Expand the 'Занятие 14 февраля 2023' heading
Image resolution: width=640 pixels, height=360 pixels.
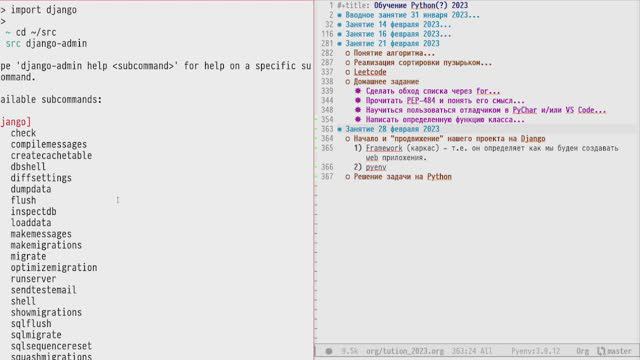[x=398, y=24]
